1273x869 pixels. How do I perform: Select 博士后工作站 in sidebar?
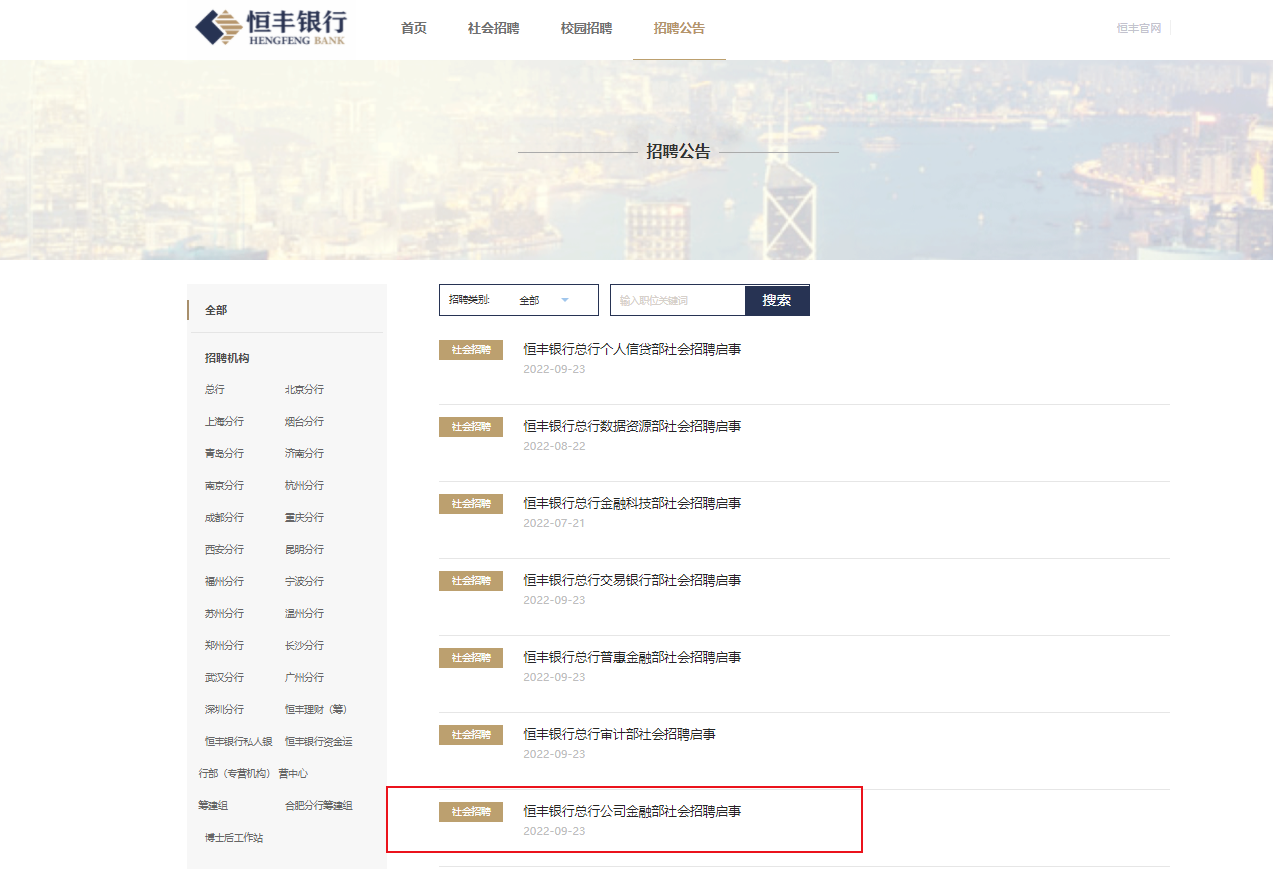tap(233, 838)
